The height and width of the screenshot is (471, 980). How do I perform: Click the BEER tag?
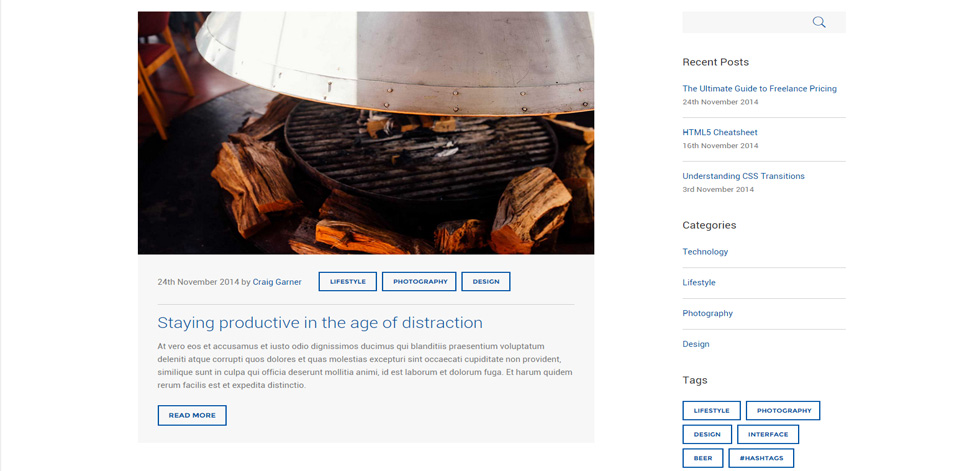[702, 458]
